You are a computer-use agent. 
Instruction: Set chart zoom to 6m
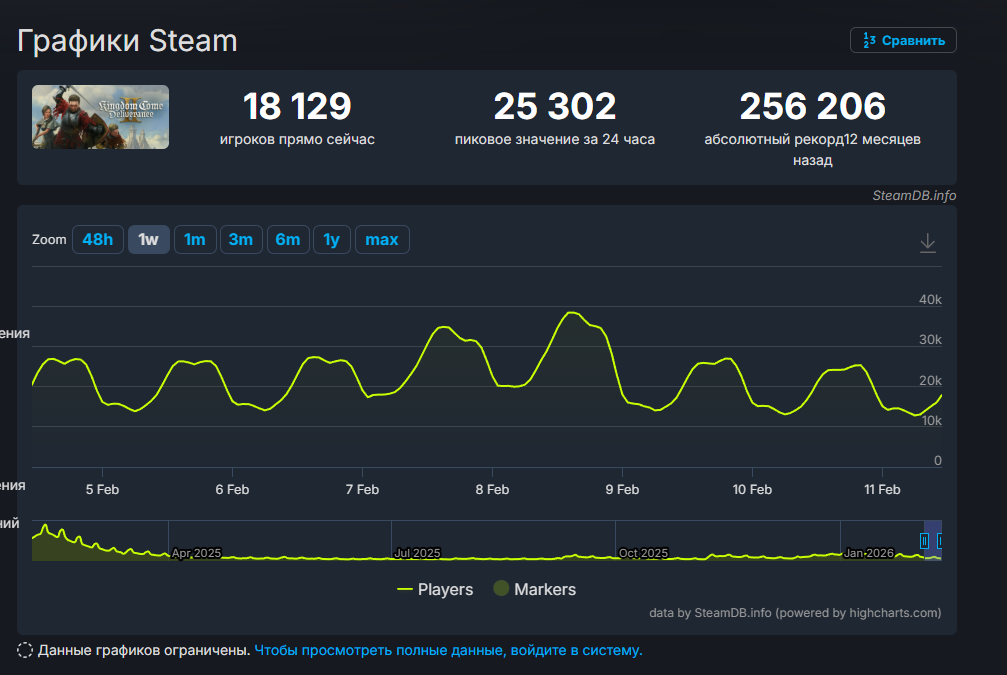click(x=288, y=240)
